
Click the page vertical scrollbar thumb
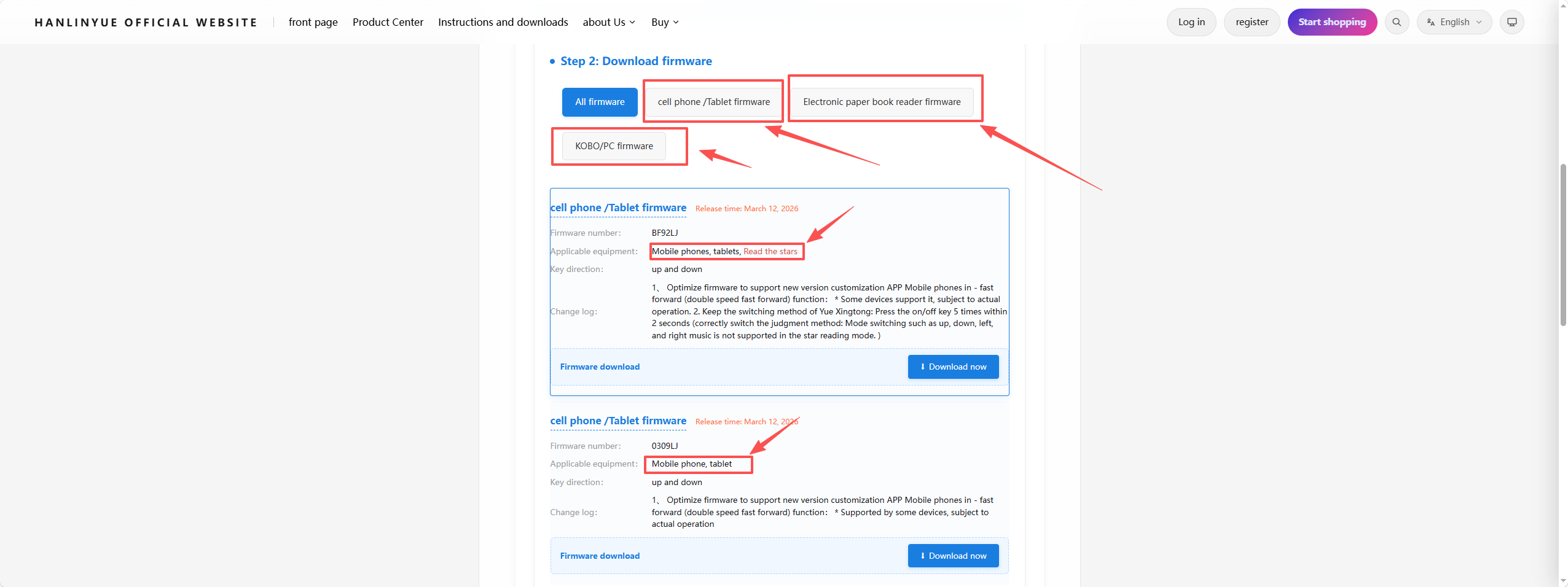pos(1562,244)
